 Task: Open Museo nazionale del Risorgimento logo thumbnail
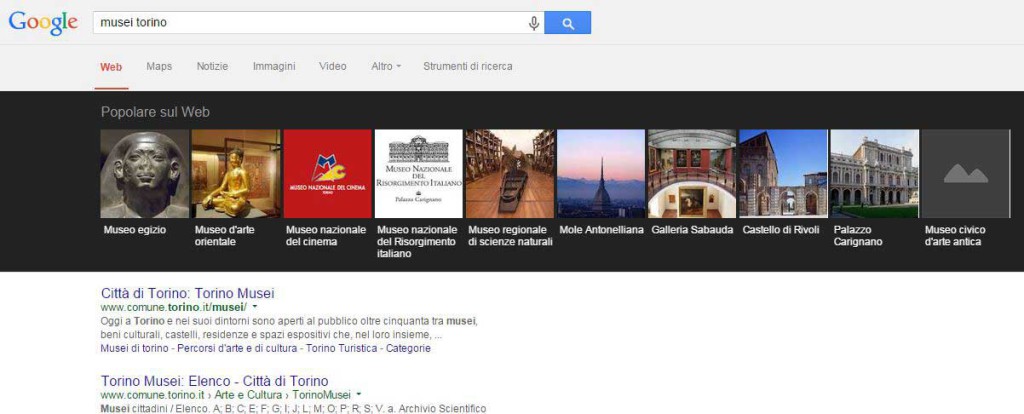pyautogui.click(x=419, y=174)
